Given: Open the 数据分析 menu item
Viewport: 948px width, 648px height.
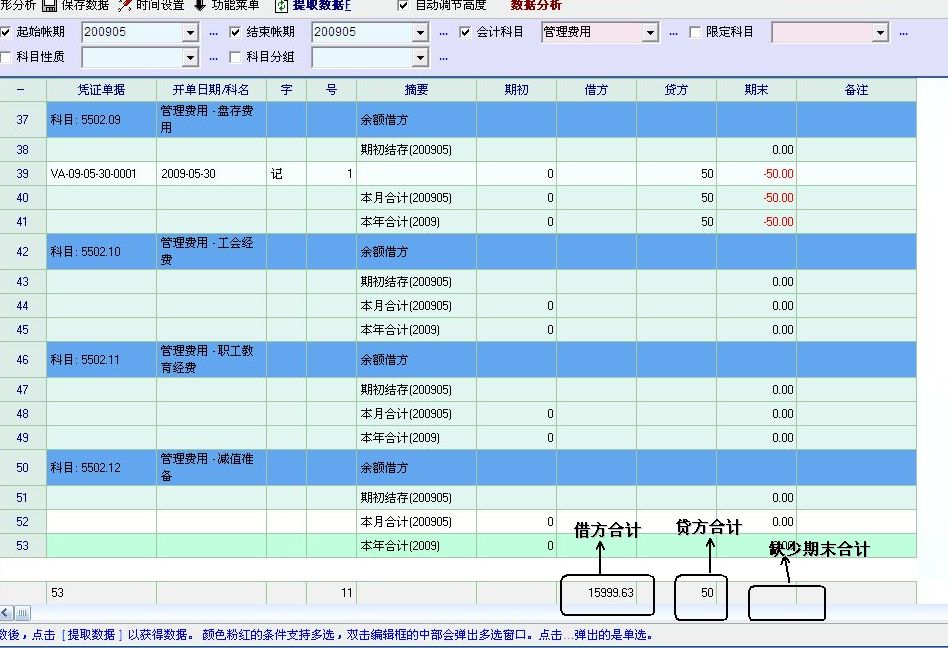Looking at the screenshot, I should point(536,6).
